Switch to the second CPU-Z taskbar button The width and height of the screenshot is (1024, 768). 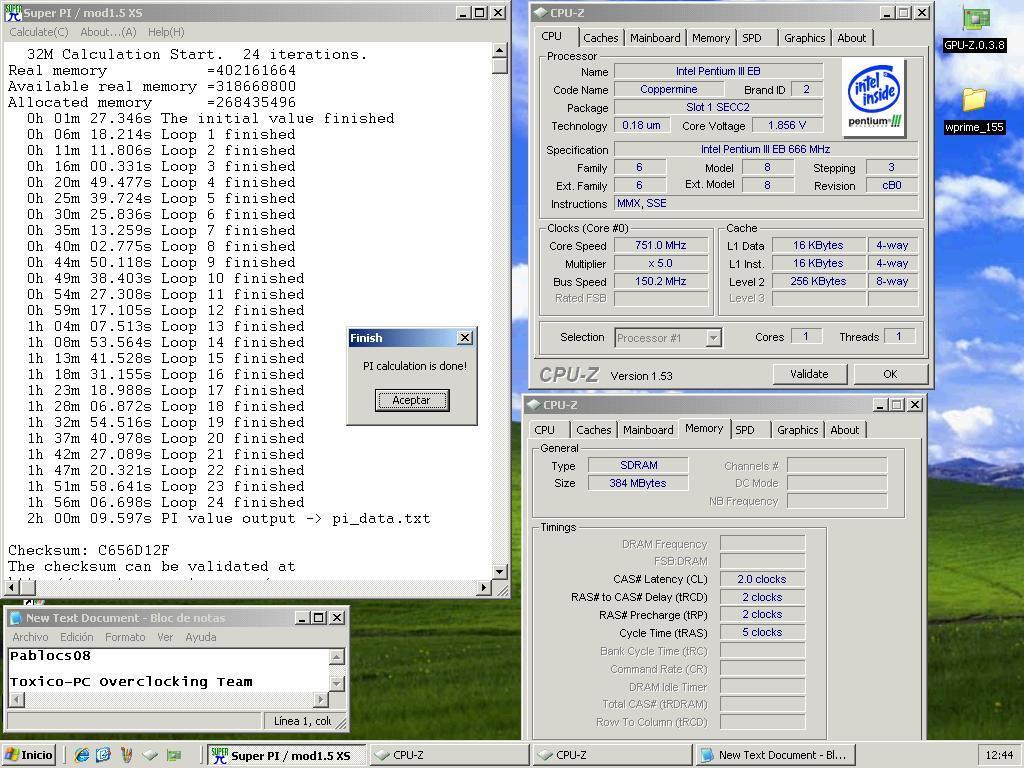(612, 755)
